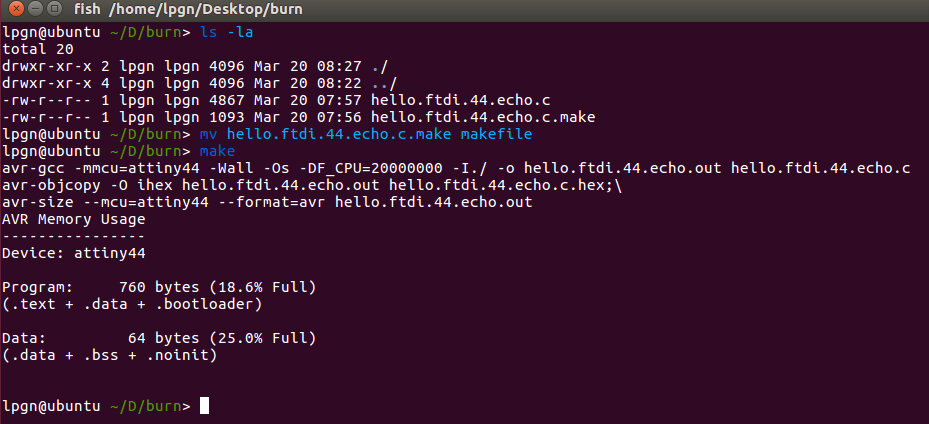Viewport: 929px width, 424px height.
Task: Close the fish terminal window
Action: 16,9
